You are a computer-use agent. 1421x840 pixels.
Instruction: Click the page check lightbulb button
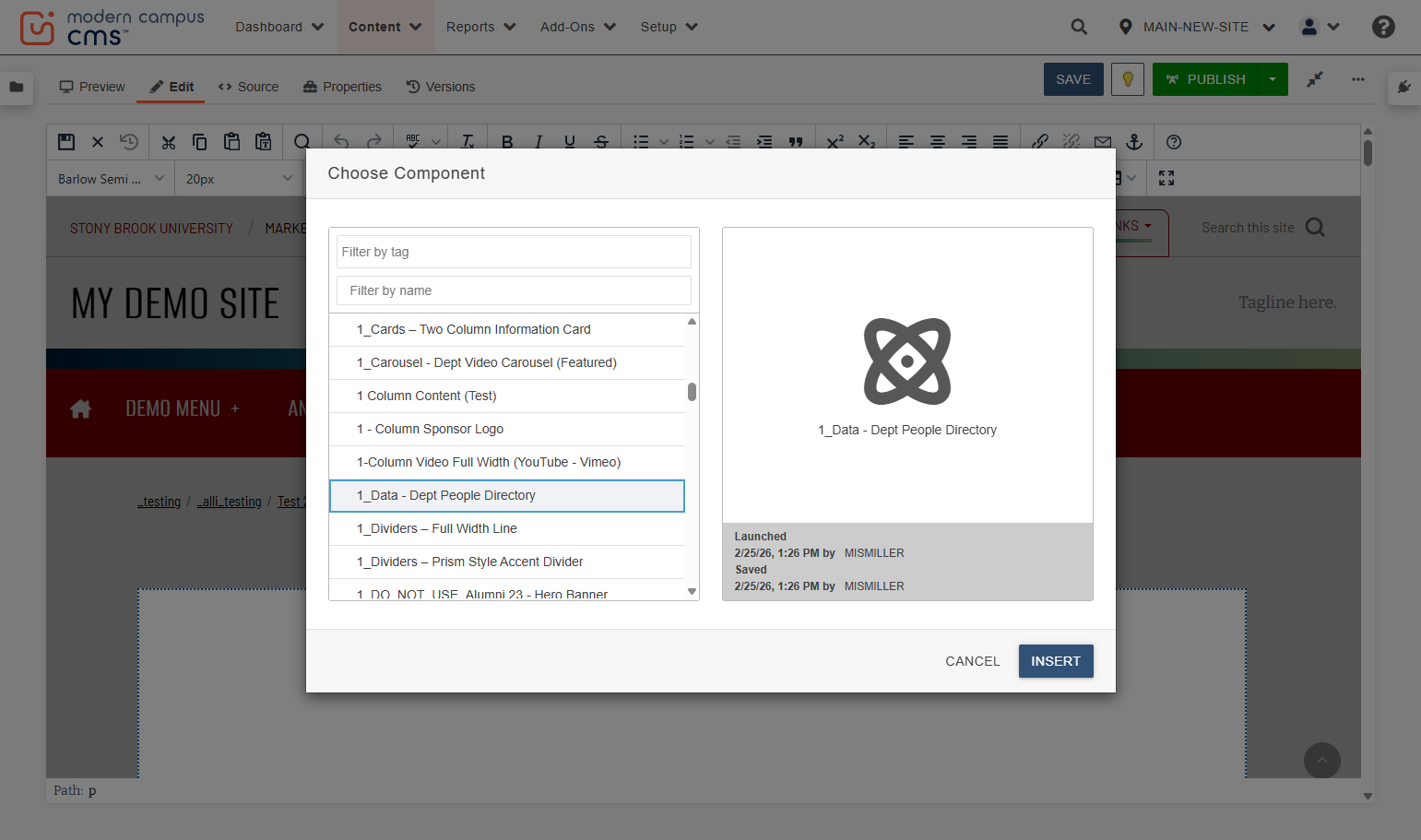click(x=1128, y=79)
